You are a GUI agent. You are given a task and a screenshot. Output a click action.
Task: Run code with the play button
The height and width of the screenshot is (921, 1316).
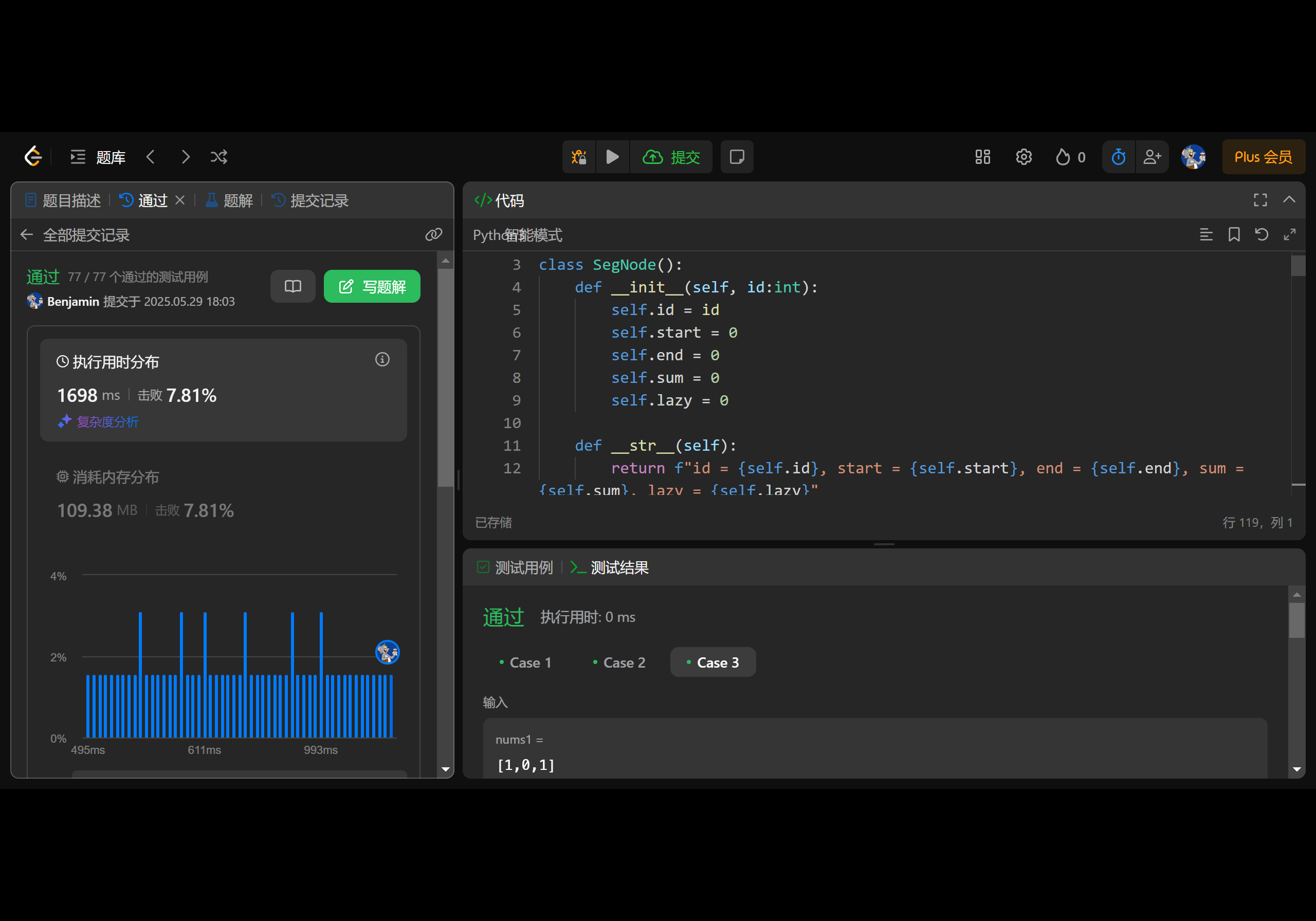click(612, 156)
